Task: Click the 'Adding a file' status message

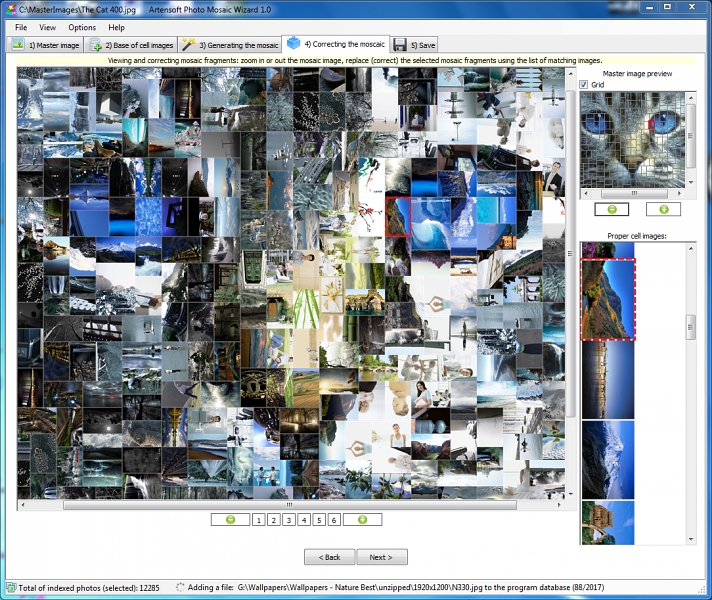Action: point(396,587)
